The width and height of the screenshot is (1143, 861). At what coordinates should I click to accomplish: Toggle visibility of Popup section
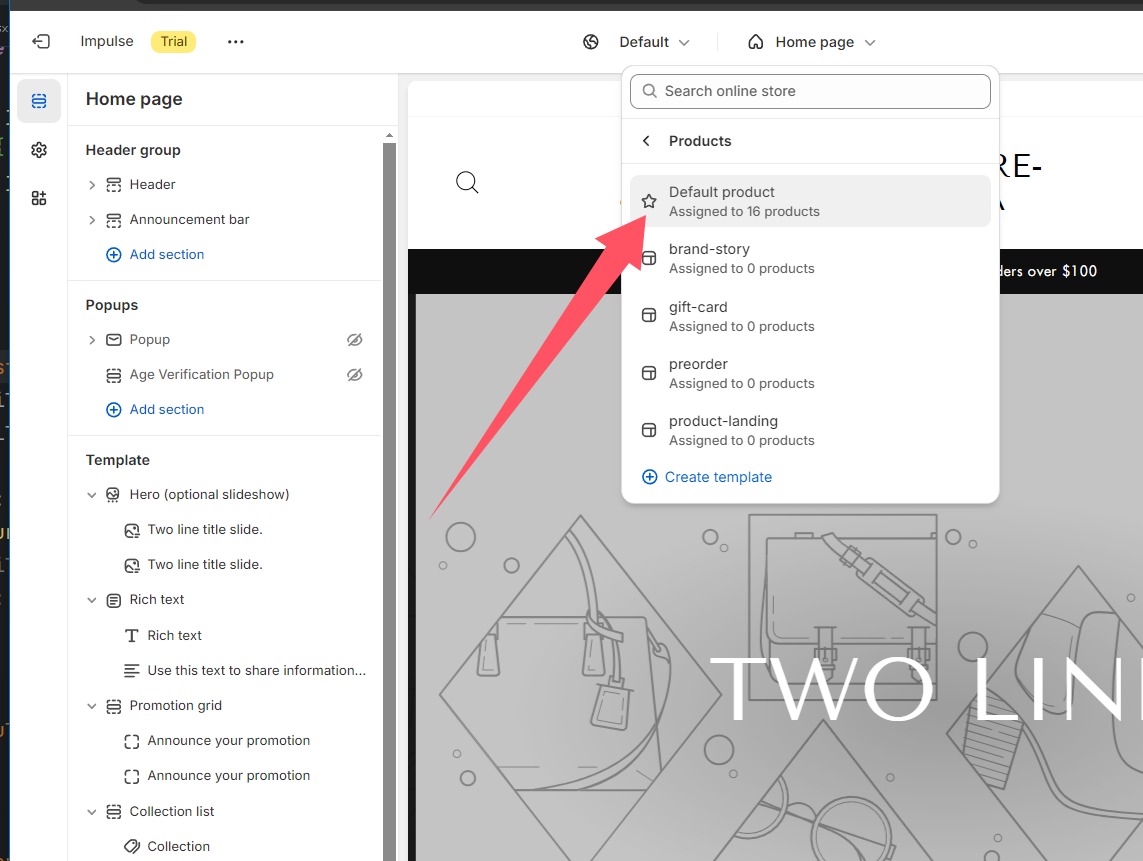point(355,340)
